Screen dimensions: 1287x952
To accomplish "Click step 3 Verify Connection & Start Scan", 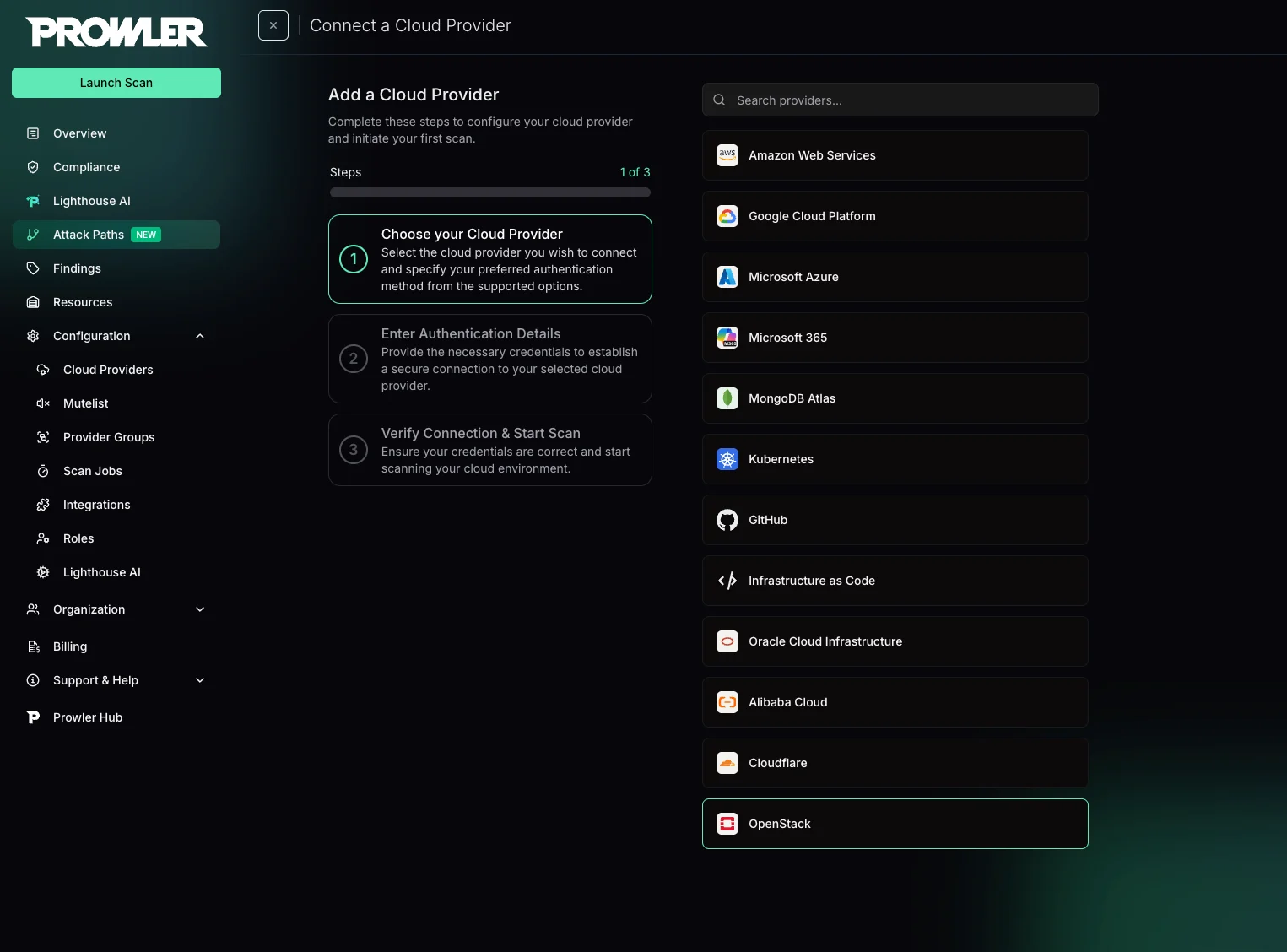I will [490, 450].
